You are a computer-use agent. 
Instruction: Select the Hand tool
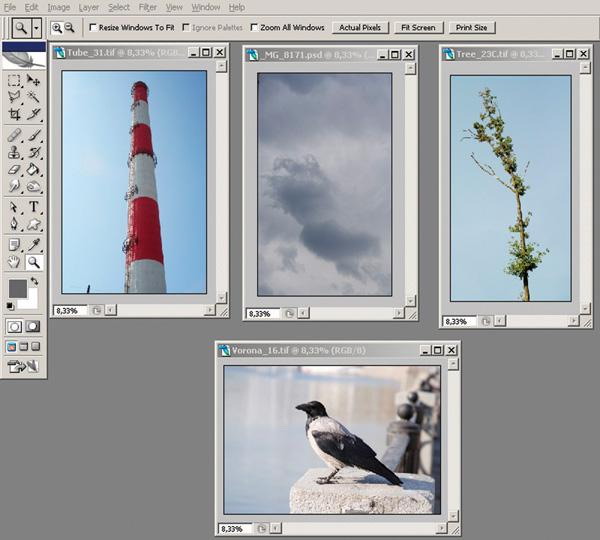coord(14,262)
